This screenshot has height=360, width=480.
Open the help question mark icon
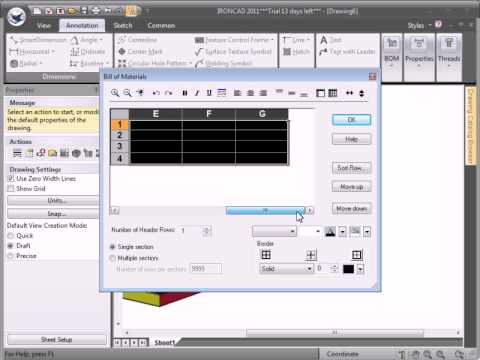pos(439,25)
